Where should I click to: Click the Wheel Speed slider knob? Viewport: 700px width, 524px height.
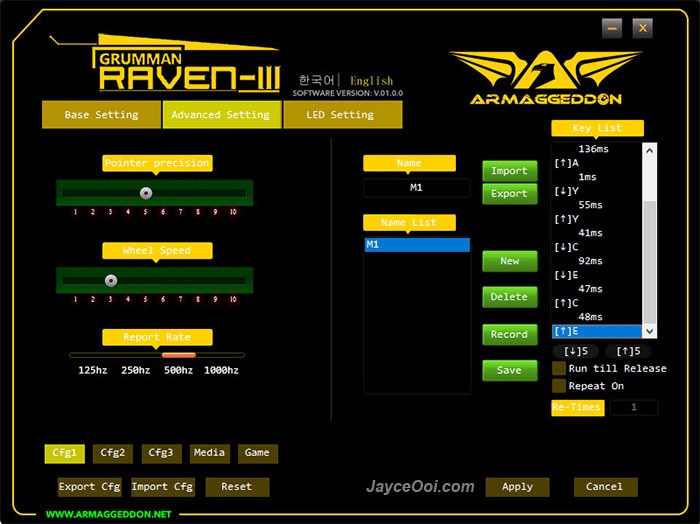tap(111, 280)
